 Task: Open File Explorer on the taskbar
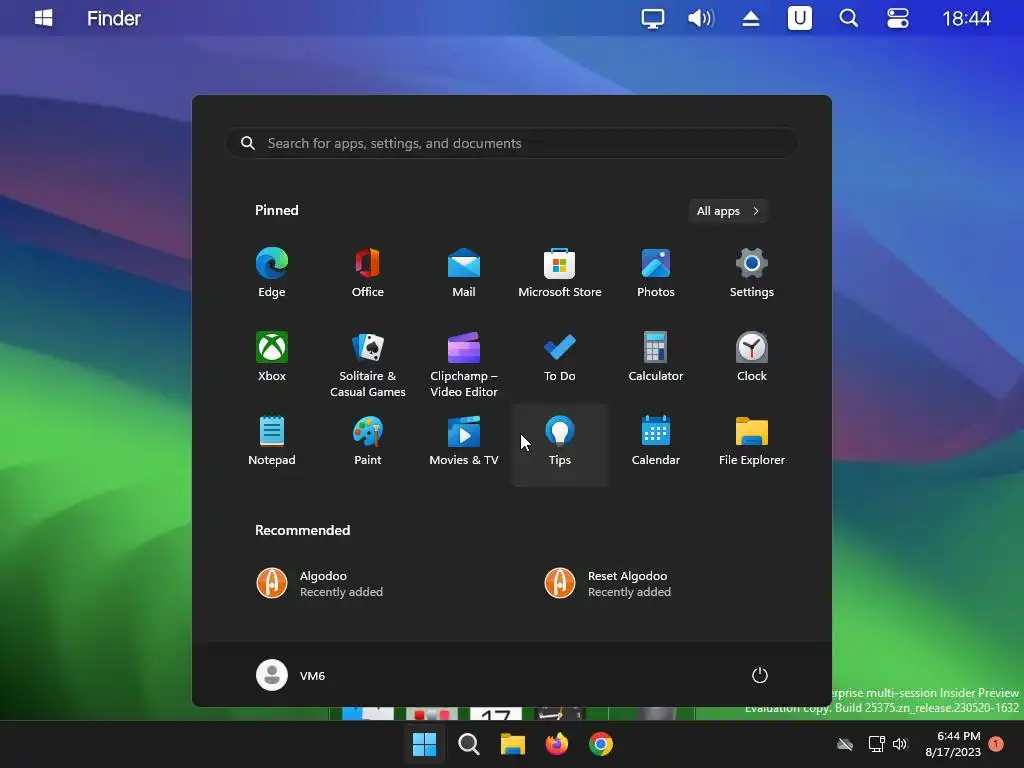[513, 744]
